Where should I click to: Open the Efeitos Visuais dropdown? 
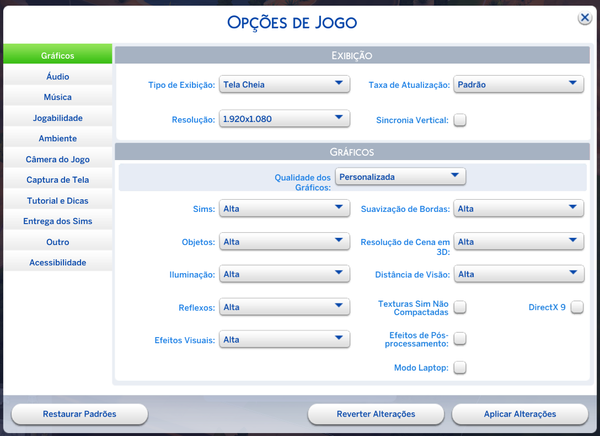pos(284,340)
